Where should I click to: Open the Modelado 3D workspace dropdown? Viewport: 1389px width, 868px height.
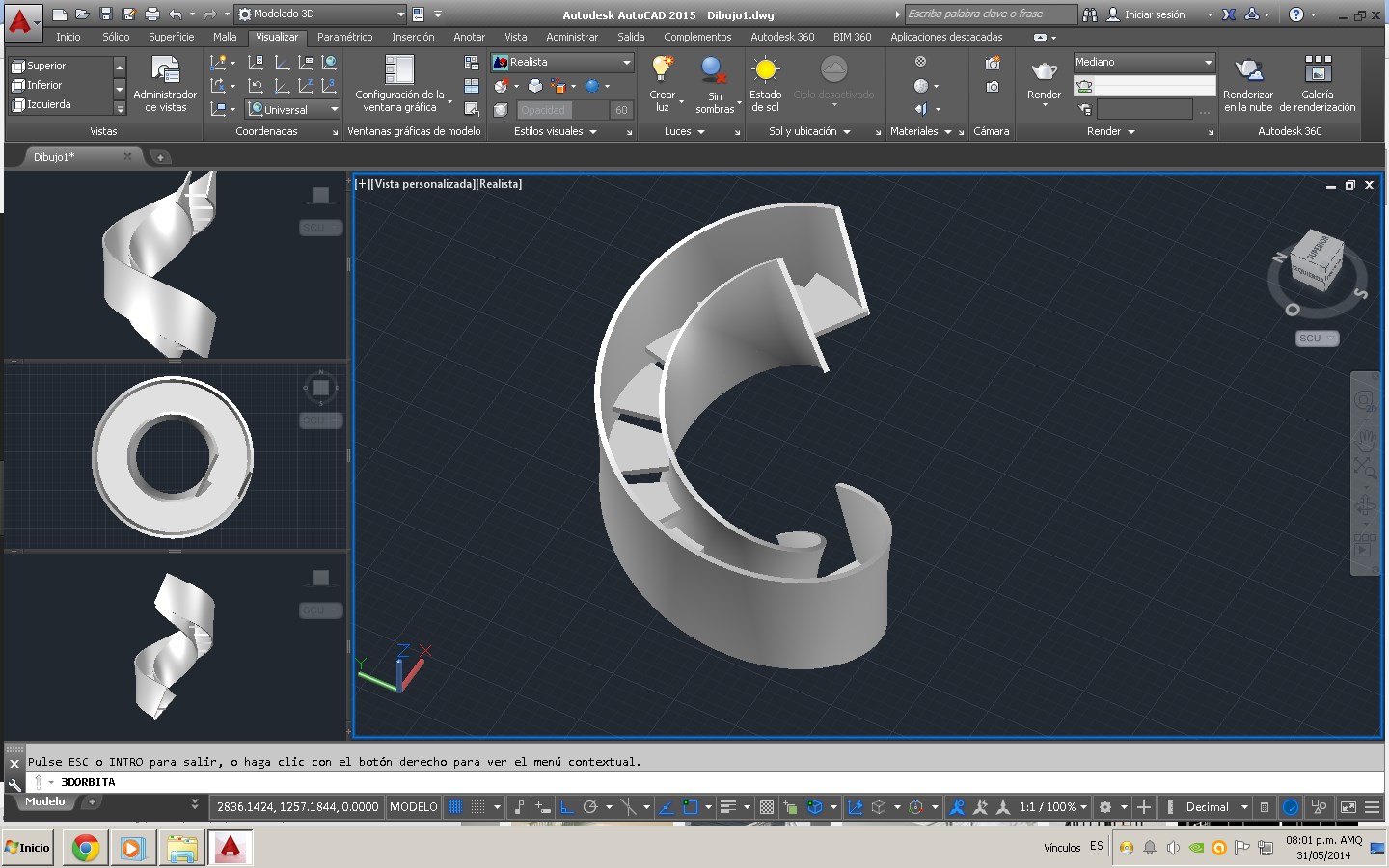pyautogui.click(x=400, y=14)
